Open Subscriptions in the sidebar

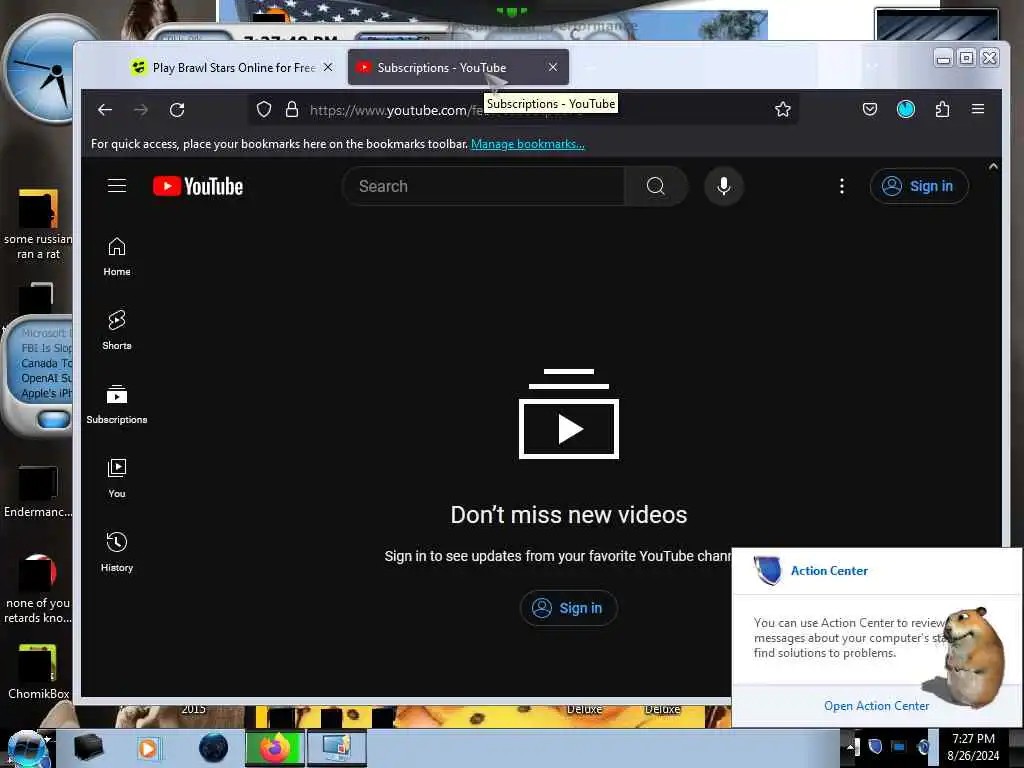point(117,405)
